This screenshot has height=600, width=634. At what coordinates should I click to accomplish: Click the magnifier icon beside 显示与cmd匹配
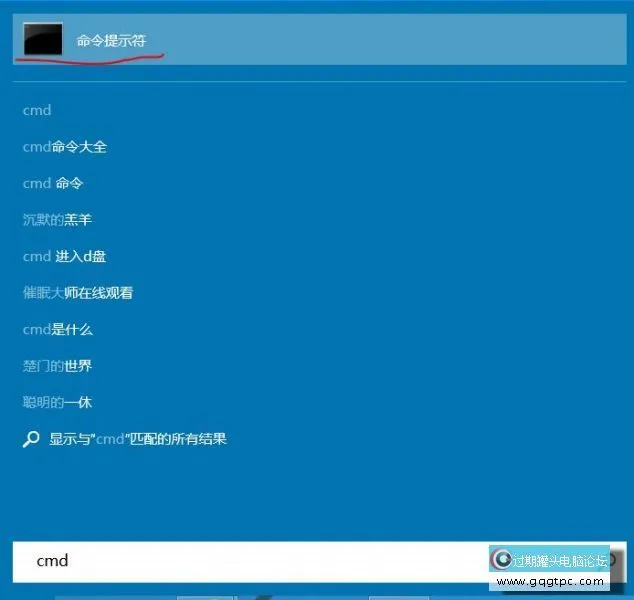(31, 439)
